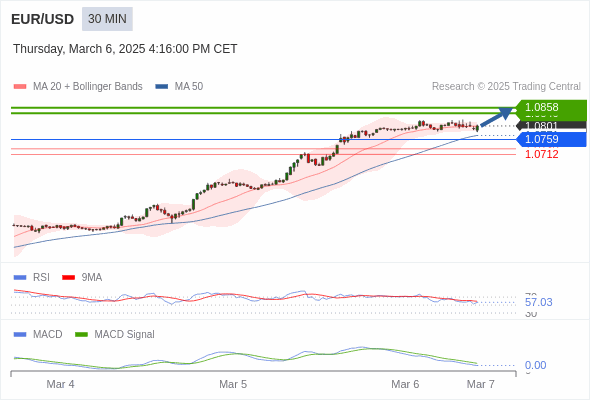Click the blue MACD legend swatch

click(x=20, y=335)
